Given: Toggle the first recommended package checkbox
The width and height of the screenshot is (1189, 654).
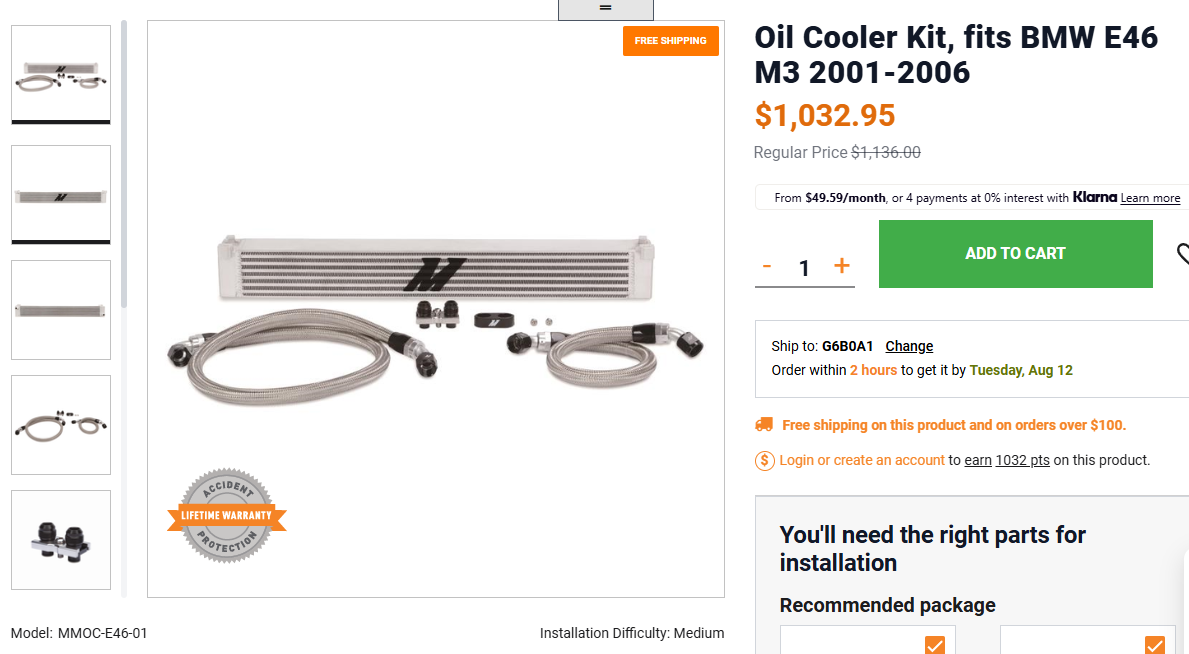Looking at the screenshot, I should [935, 645].
